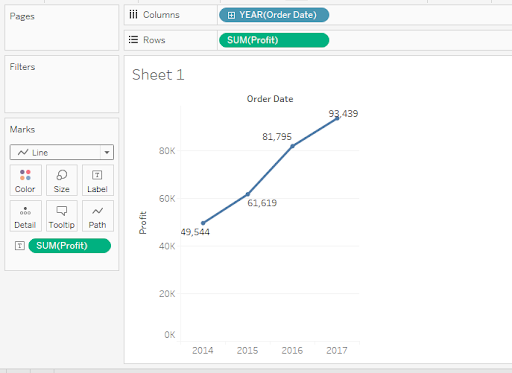Open the Tooltip marks card

tap(62, 216)
